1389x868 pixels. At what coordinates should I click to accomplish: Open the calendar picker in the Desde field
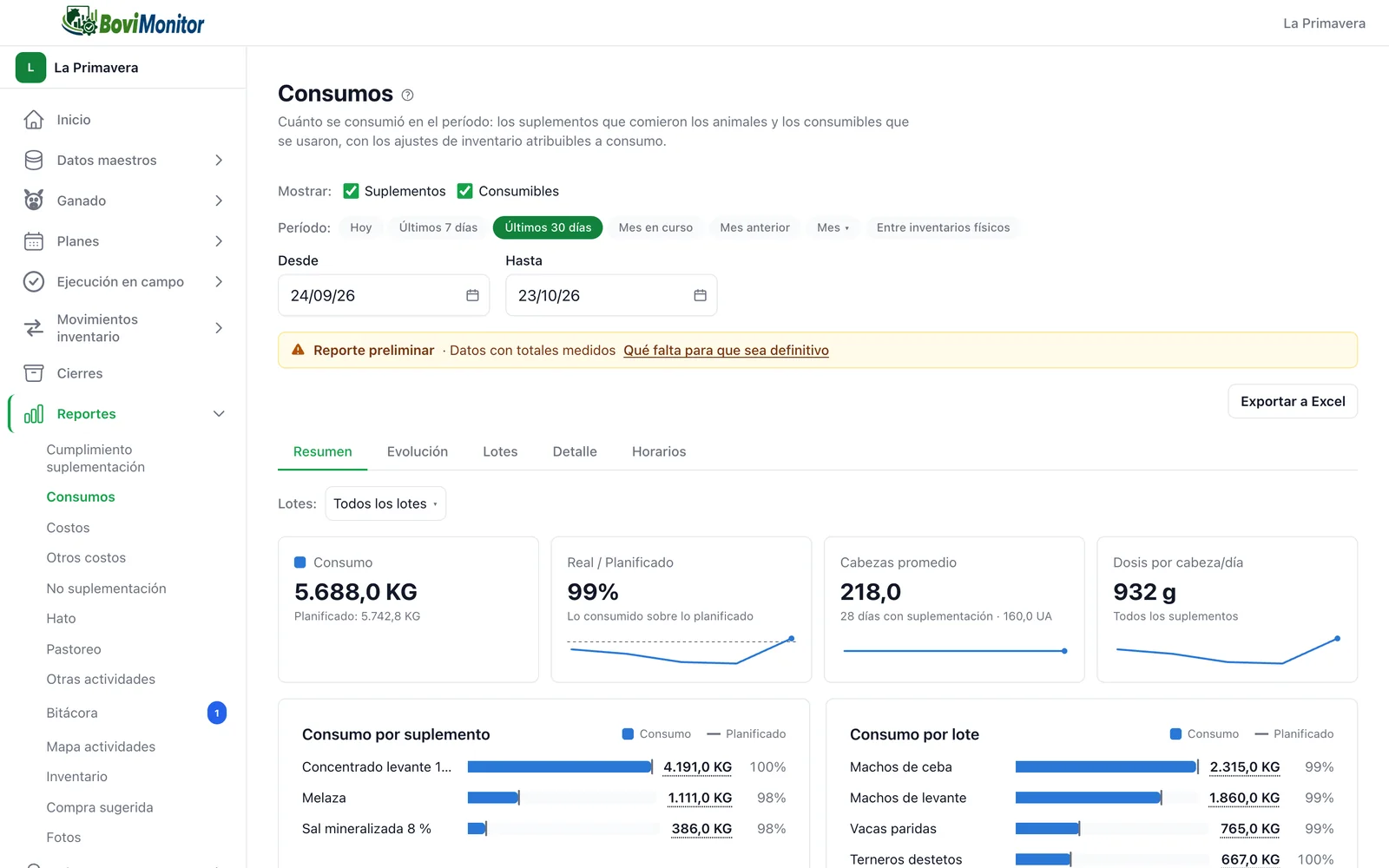472,295
